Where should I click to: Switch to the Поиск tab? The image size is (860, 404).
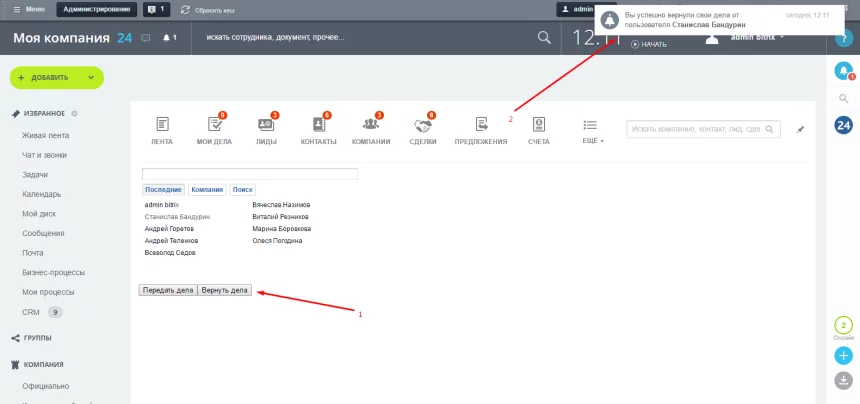coord(243,189)
